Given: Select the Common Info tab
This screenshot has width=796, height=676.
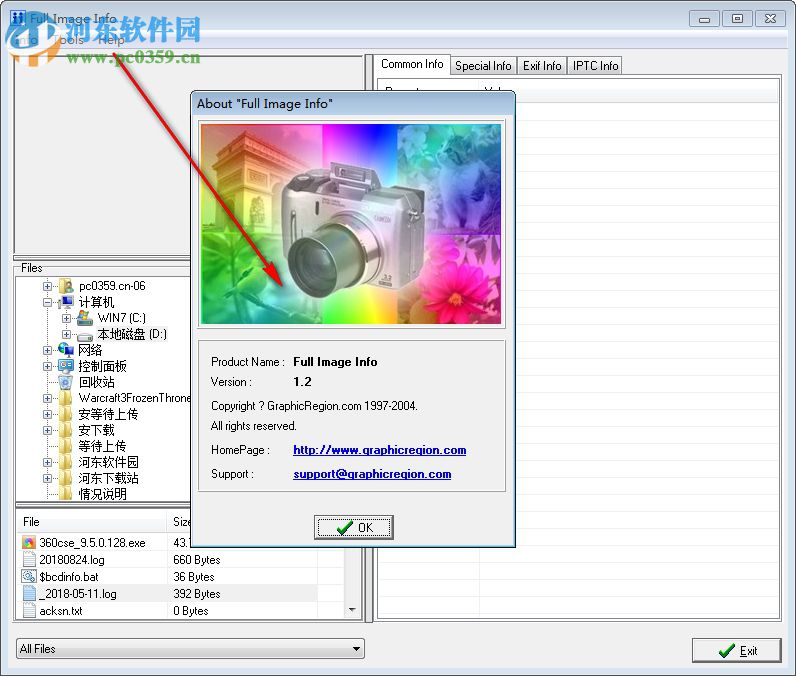Looking at the screenshot, I should point(412,64).
